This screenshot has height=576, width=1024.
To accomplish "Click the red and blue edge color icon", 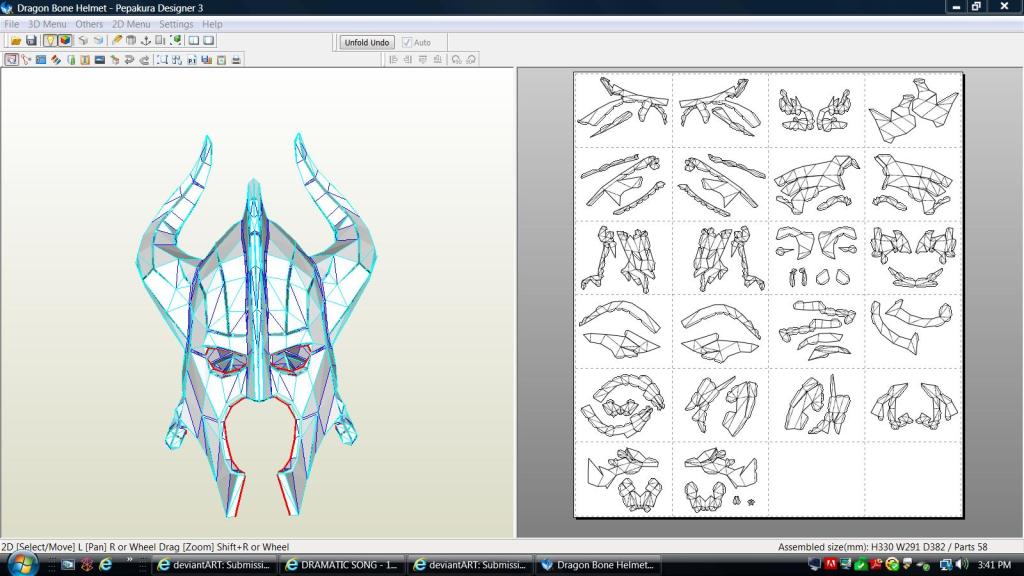I will [56, 59].
